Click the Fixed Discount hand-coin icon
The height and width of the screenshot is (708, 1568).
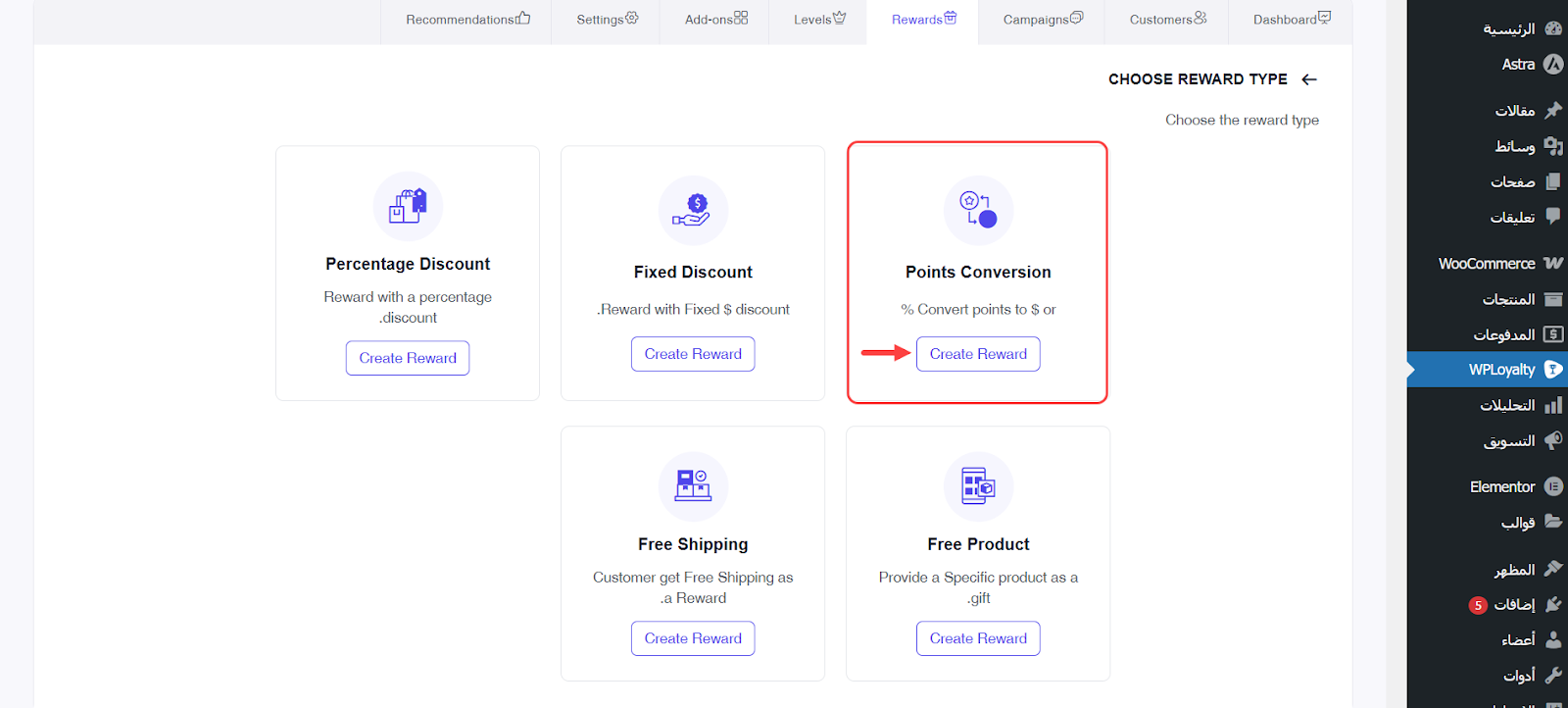point(693,210)
